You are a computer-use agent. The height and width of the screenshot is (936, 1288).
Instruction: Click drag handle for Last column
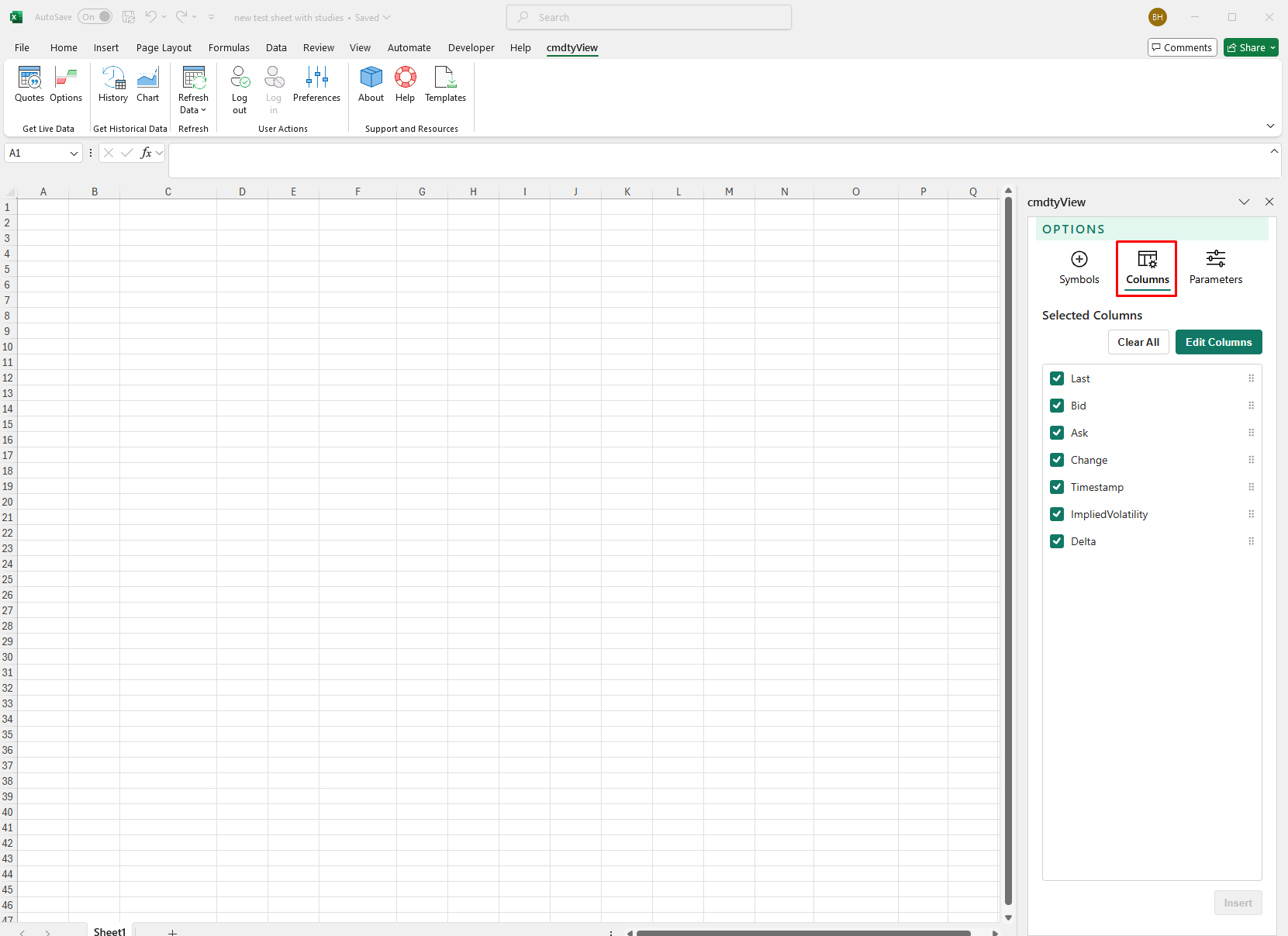1251,378
